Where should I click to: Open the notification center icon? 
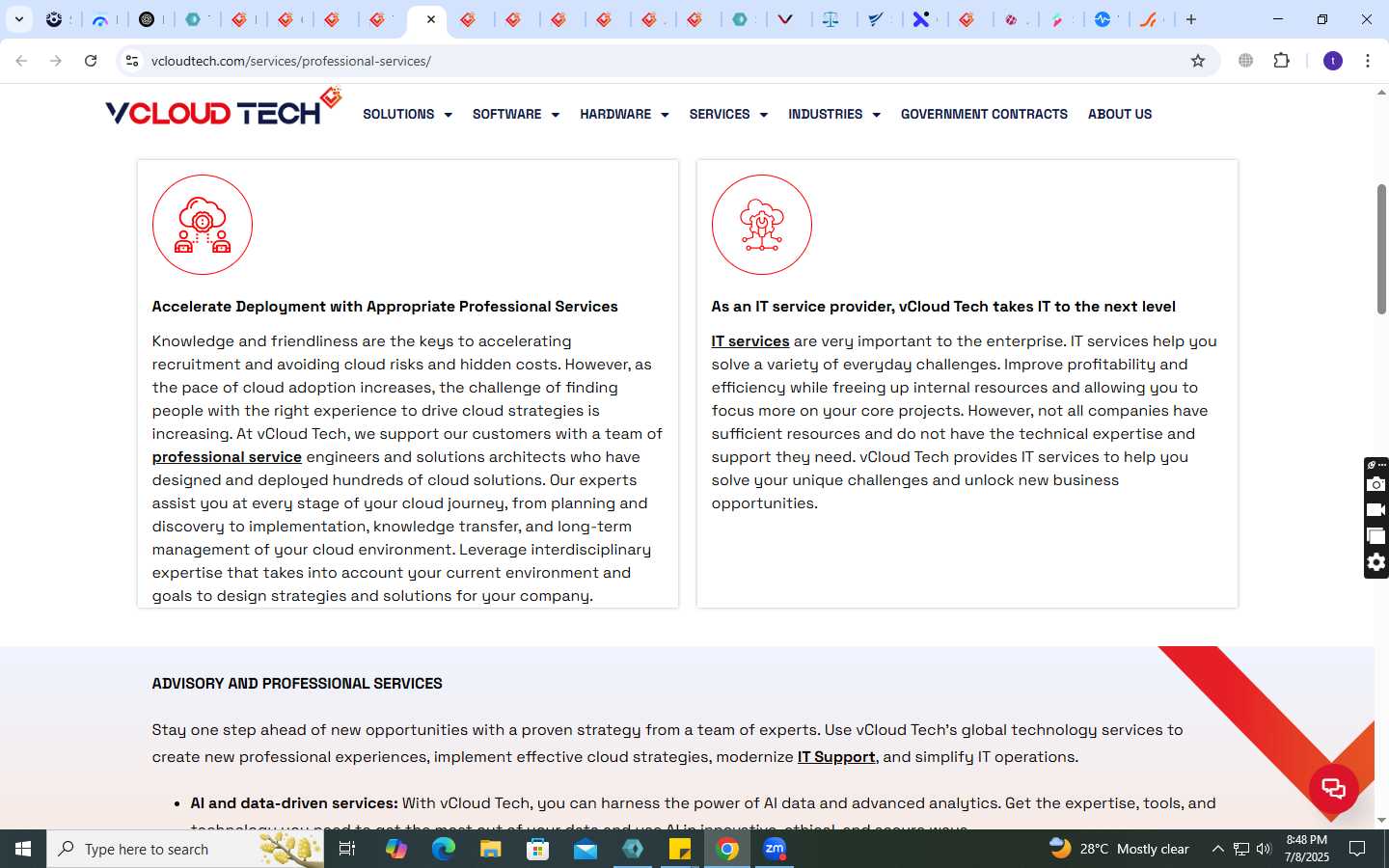tap(1357, 849)
